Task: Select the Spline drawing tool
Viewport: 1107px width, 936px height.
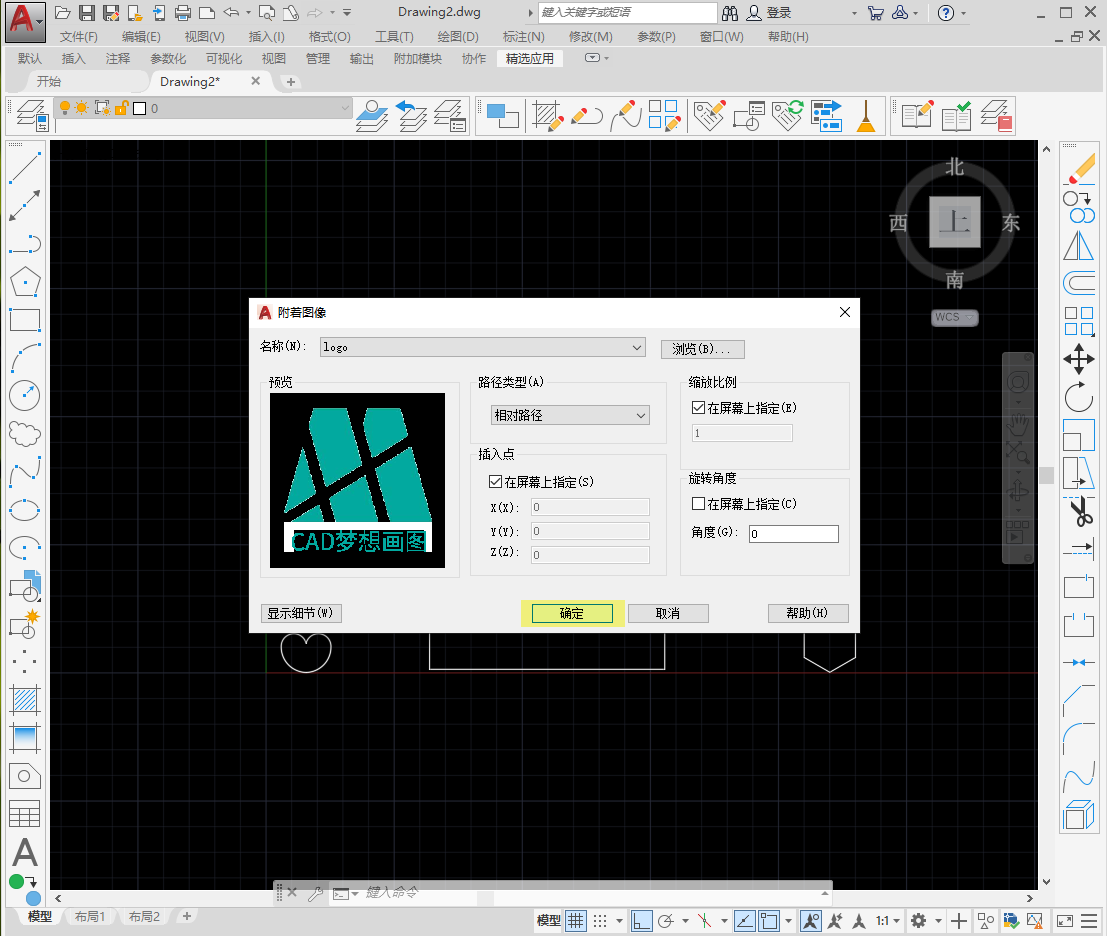Action: pyautogui.click(x=25, y=472)
